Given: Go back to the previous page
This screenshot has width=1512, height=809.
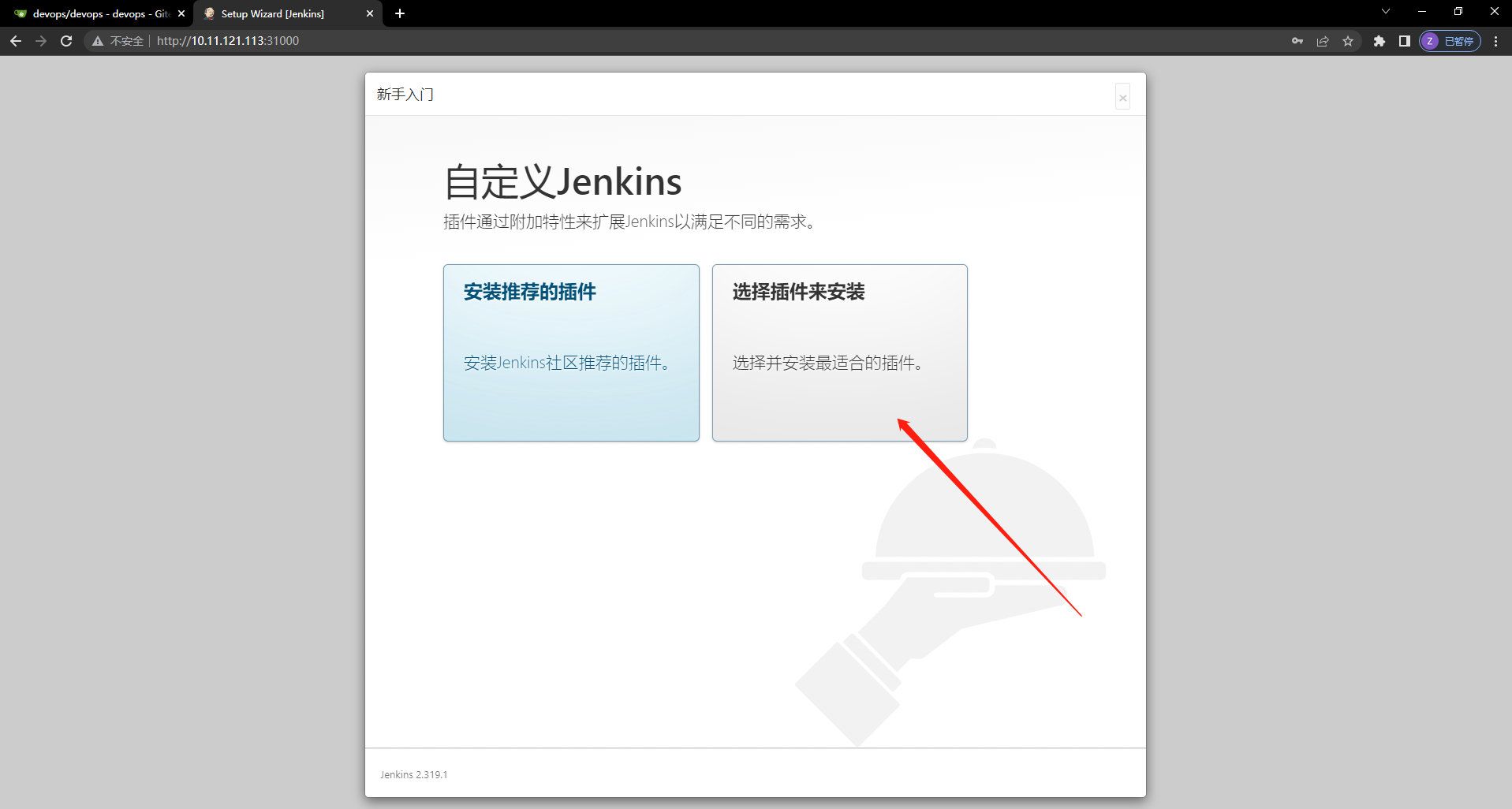Looking at the screenshot, I should click(16, 41).
